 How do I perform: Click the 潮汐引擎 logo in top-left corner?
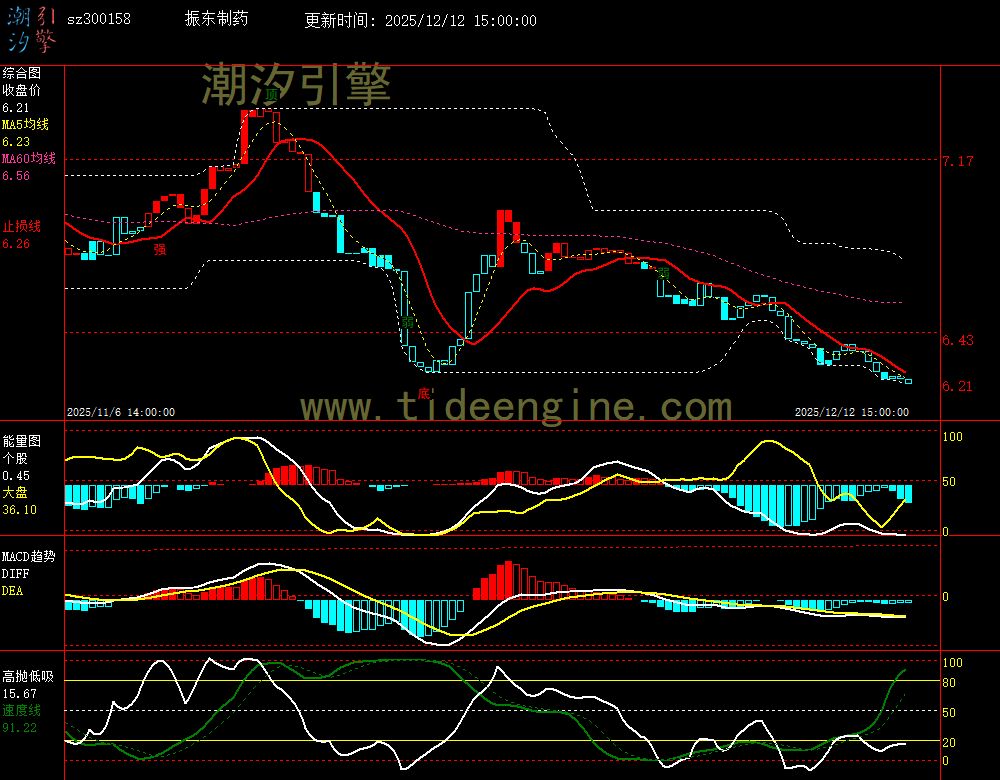click(x=30, y=28)
